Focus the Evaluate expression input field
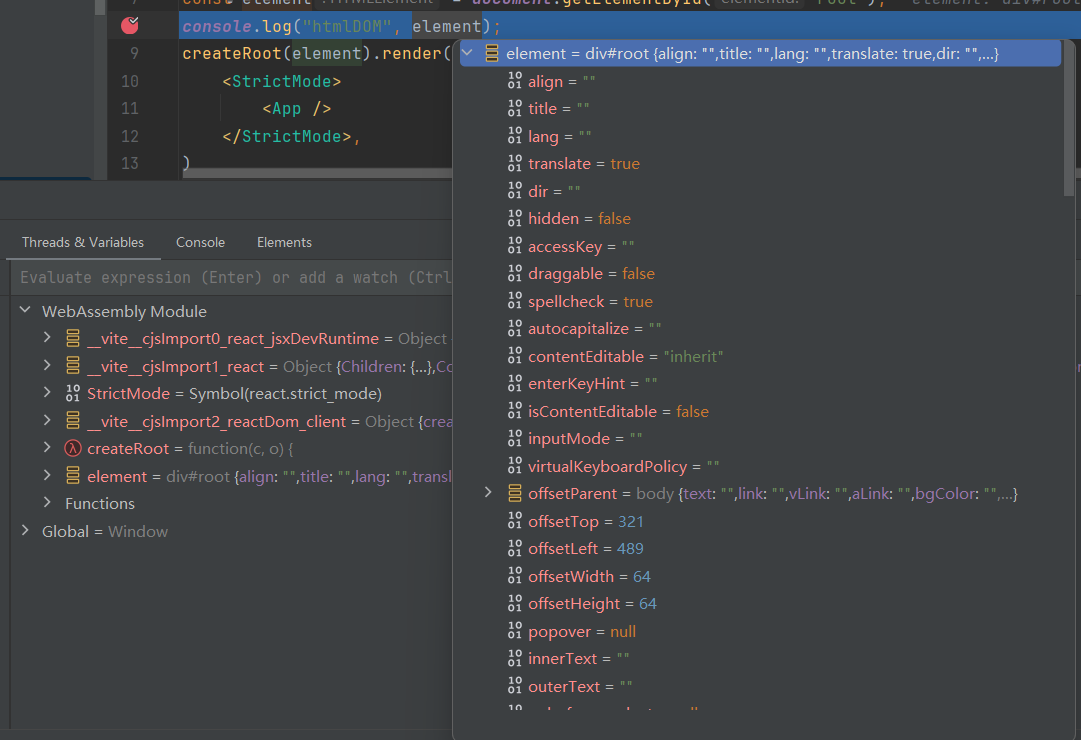 [234, 277]
